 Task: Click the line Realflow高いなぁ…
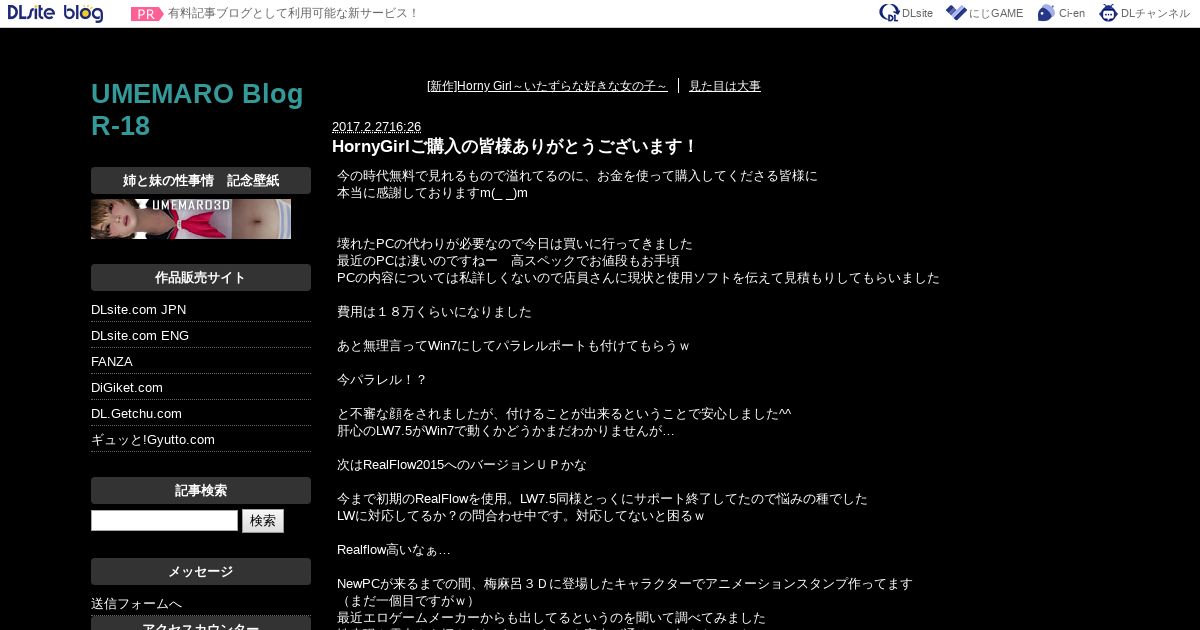pyautogui.click(x=394, y=550)
